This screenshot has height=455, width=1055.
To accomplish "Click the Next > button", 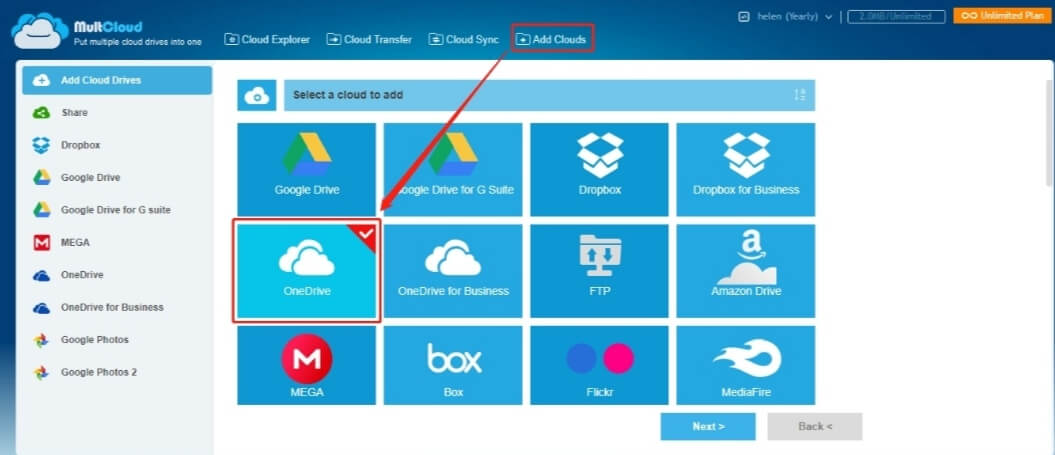I will [x=708, y=426].
